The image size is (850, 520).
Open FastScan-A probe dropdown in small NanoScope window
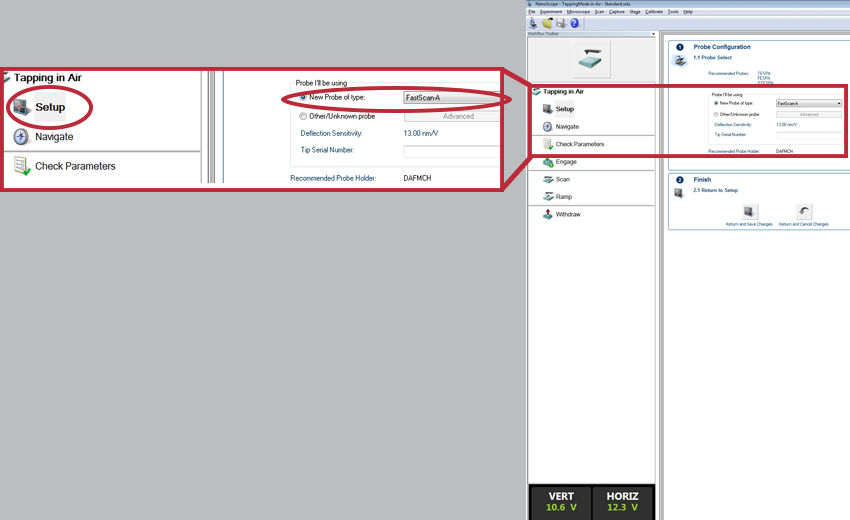click(838, 103)
